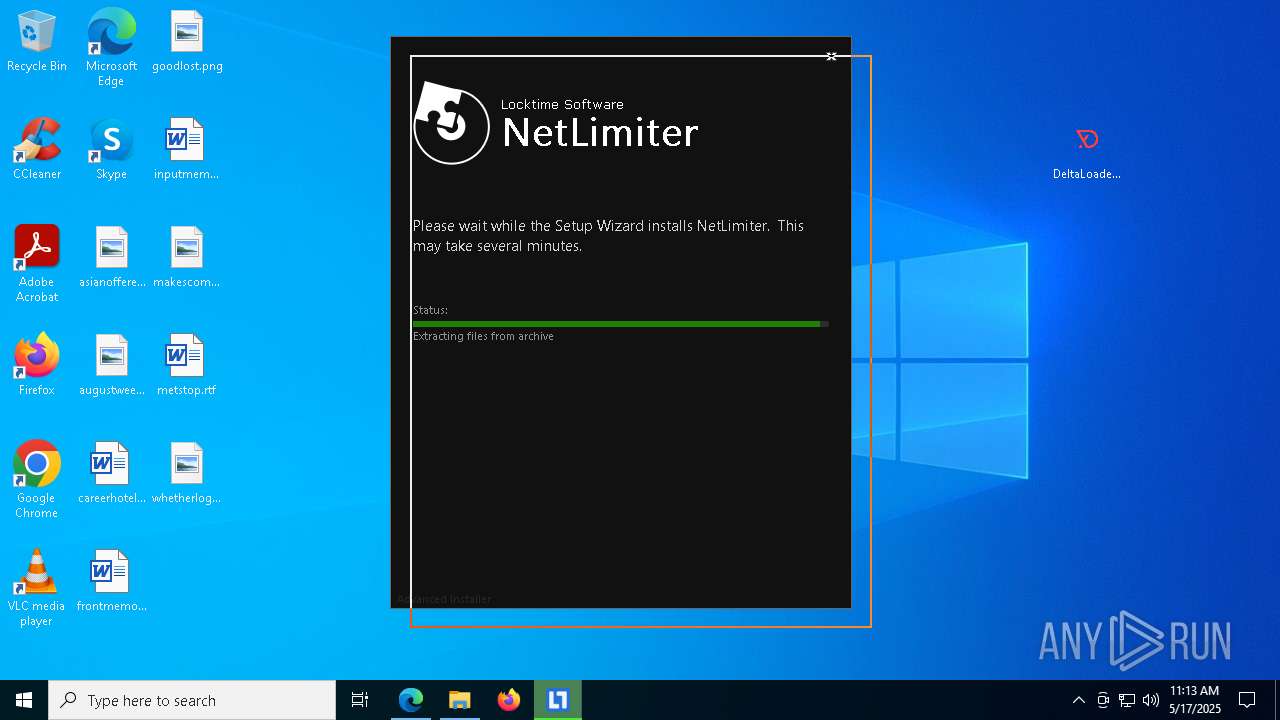
Task: Select the metstop.rtf document
Action: tap(186, 366)
